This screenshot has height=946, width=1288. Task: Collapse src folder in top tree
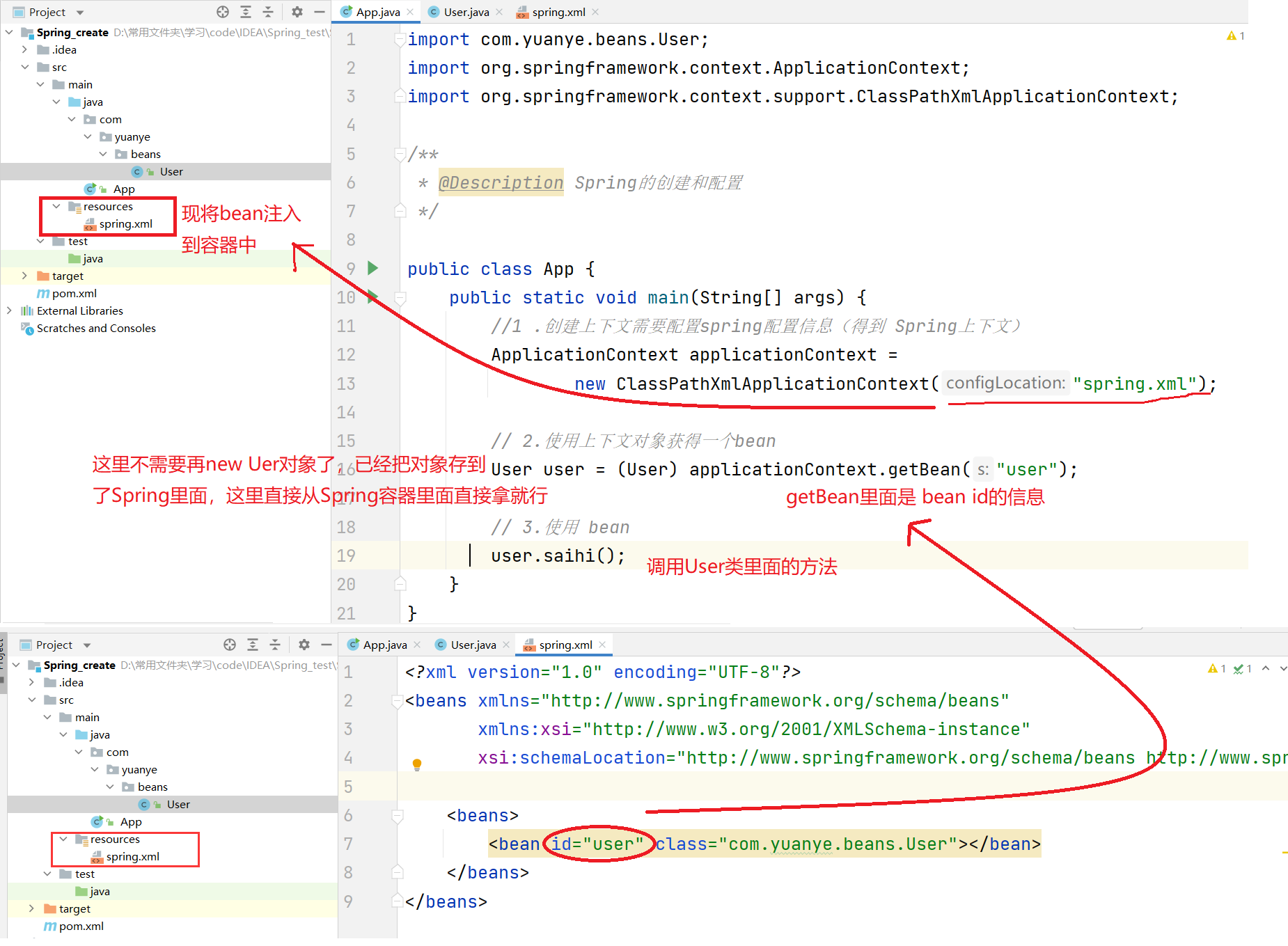coord(24,67)
